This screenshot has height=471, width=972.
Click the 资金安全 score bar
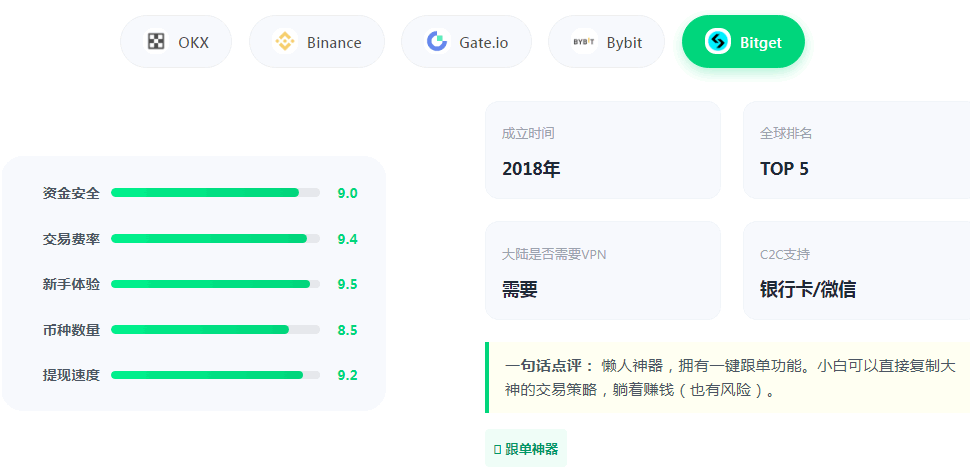(x=215, y=193)
